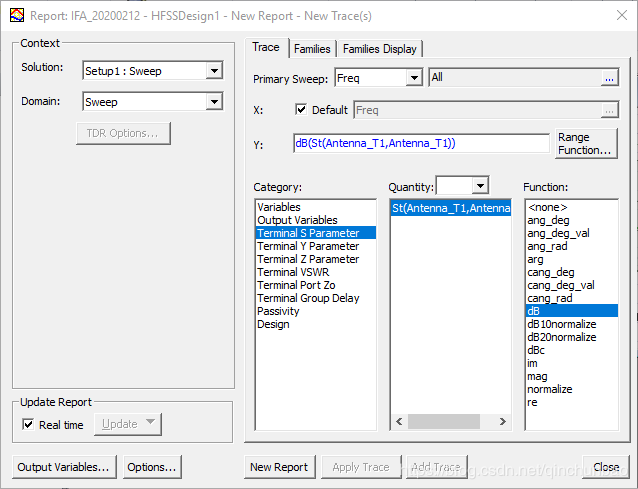
Task: Click the ellipsis button beside All sweep values
Action: (609, 78)
